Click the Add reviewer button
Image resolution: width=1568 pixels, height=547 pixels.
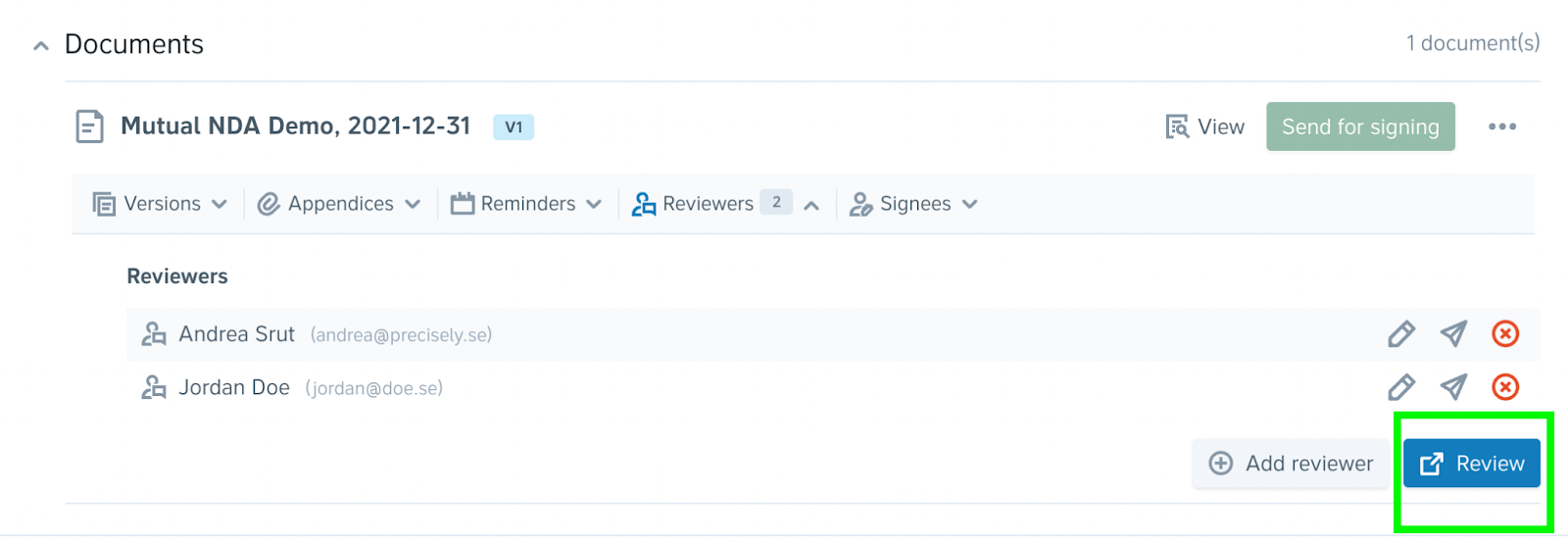click(x=1291, y=464)
